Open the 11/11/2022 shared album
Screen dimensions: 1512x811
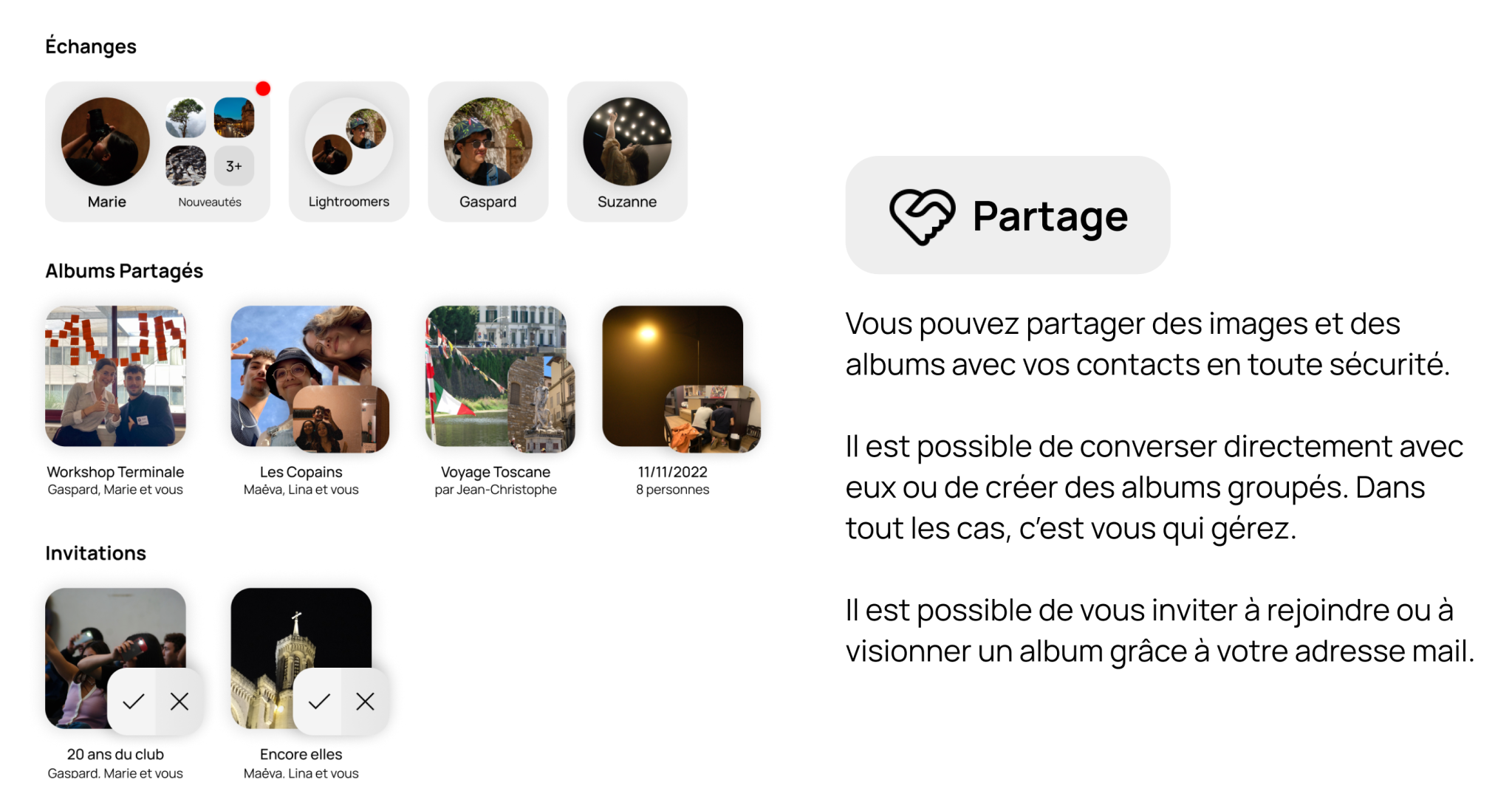pos(673,376)
